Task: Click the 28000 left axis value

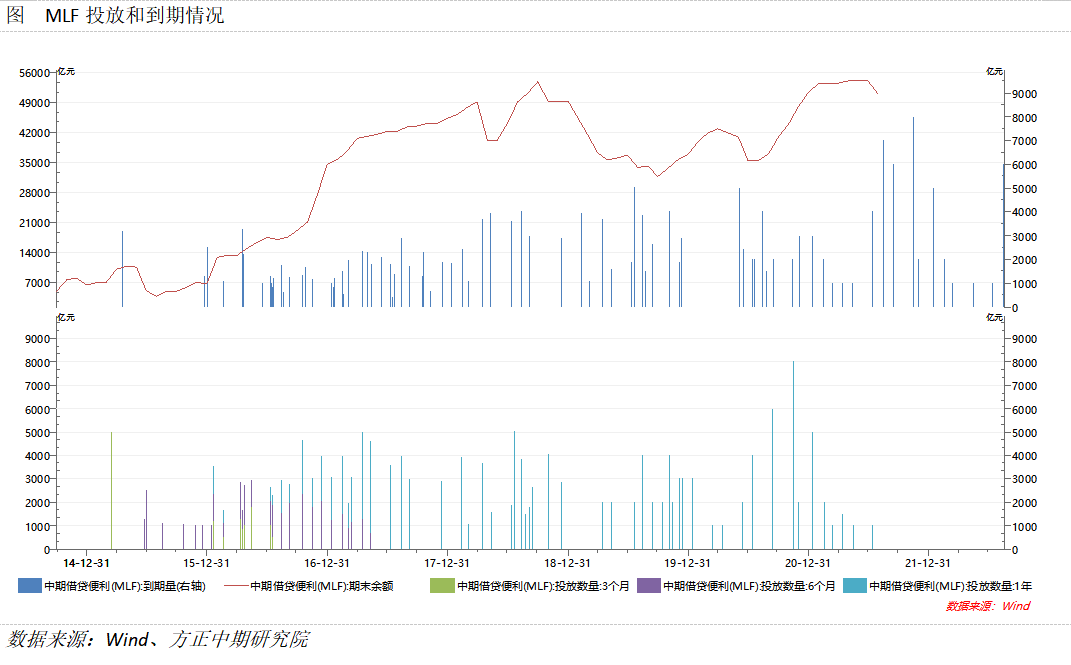Action: [35, 193]
